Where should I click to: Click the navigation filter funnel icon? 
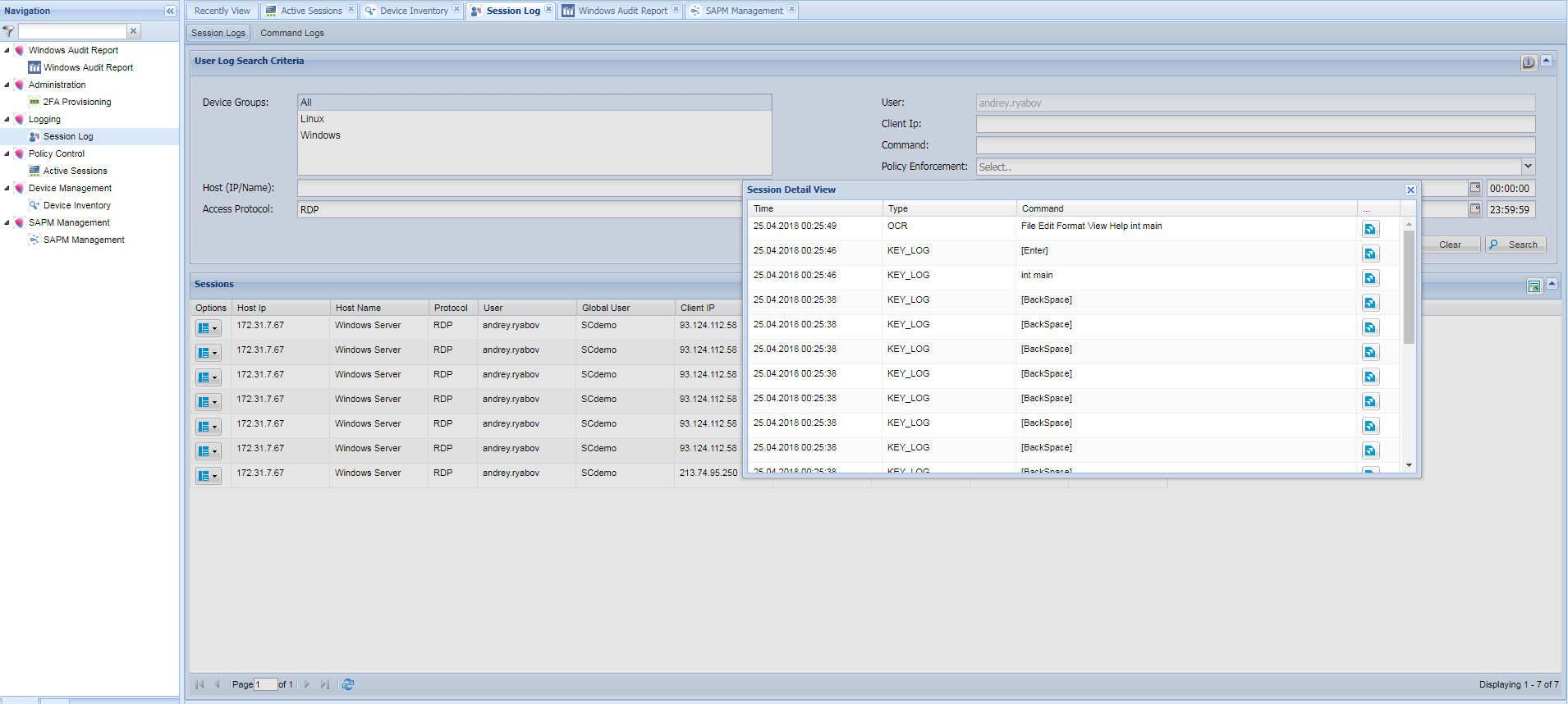pos(8,31)
